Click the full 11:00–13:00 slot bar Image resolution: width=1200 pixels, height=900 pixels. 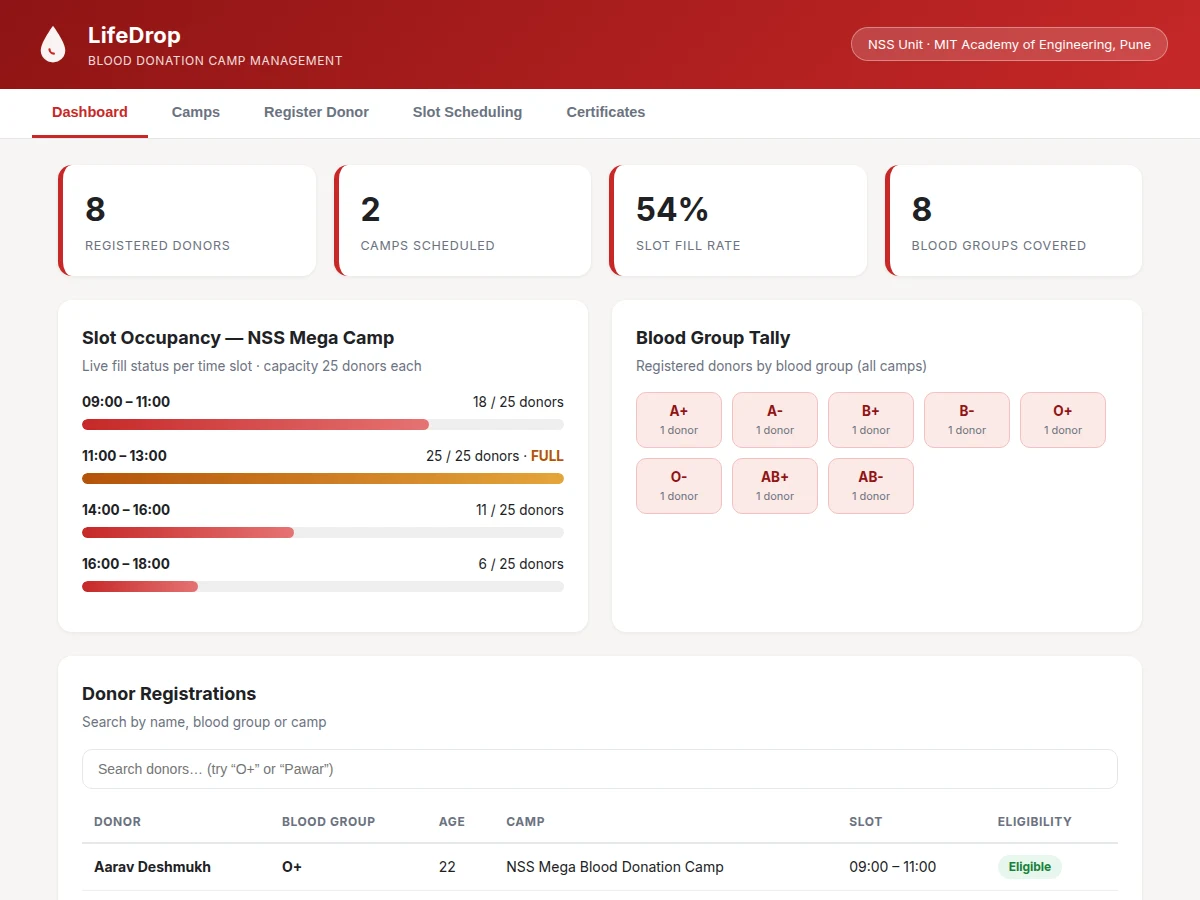(323, 479)
